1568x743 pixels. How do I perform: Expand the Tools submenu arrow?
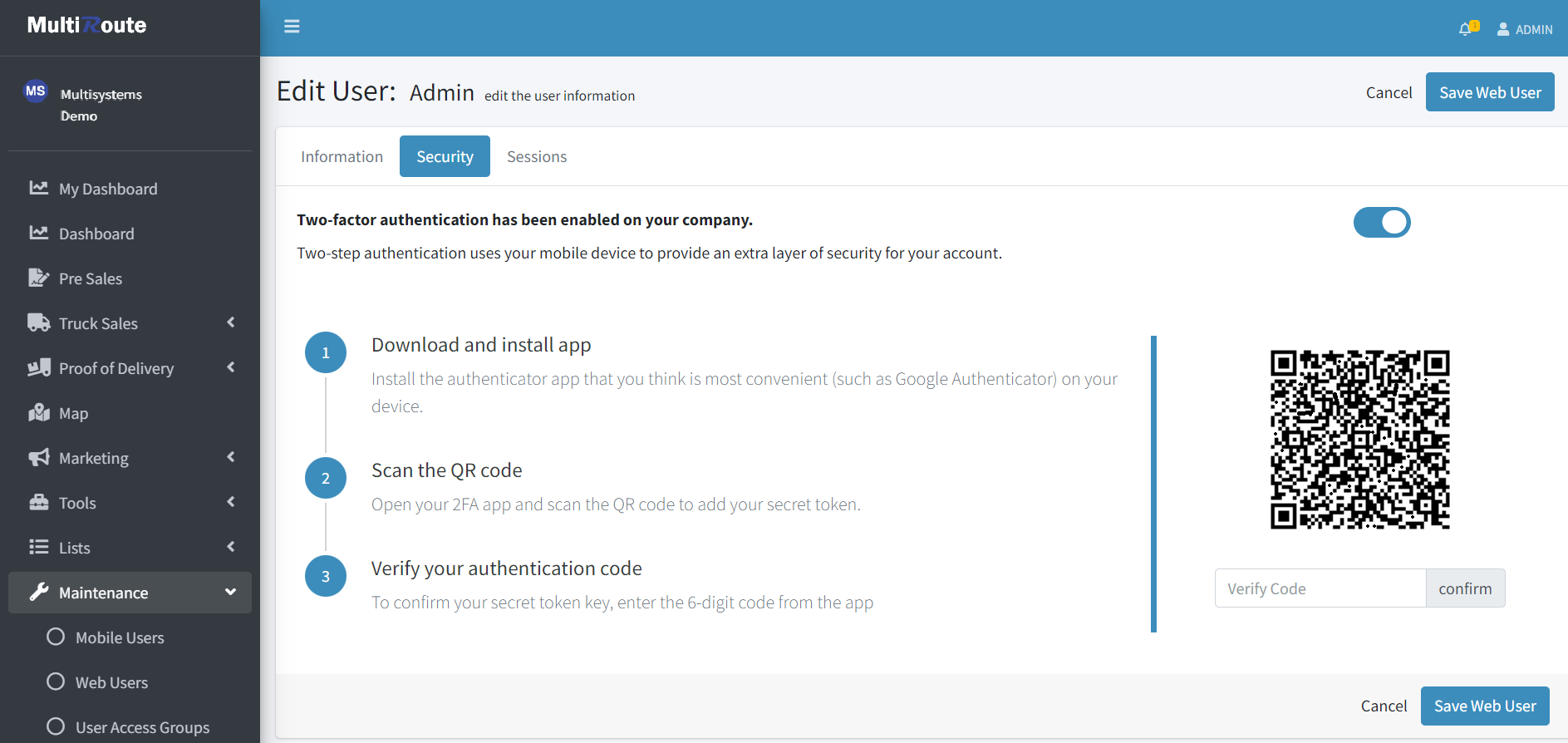pyautogui.click(x=231, y=502)
